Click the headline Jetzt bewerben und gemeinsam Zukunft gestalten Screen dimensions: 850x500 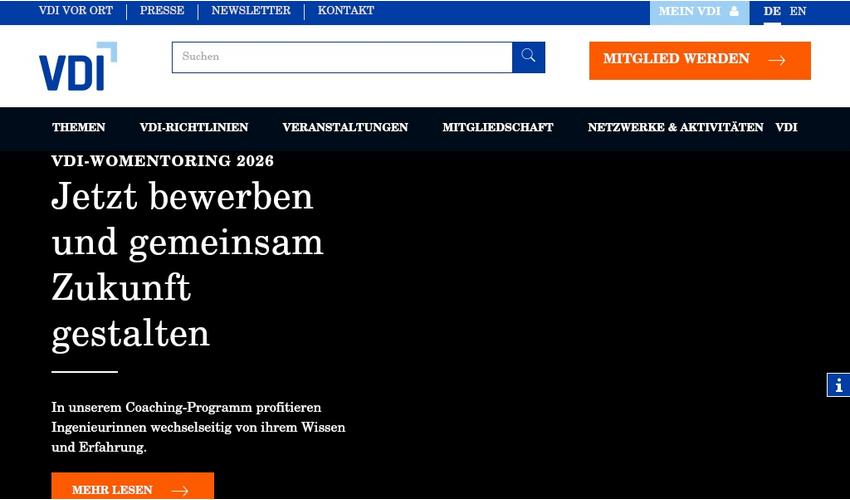pos(187,266)
